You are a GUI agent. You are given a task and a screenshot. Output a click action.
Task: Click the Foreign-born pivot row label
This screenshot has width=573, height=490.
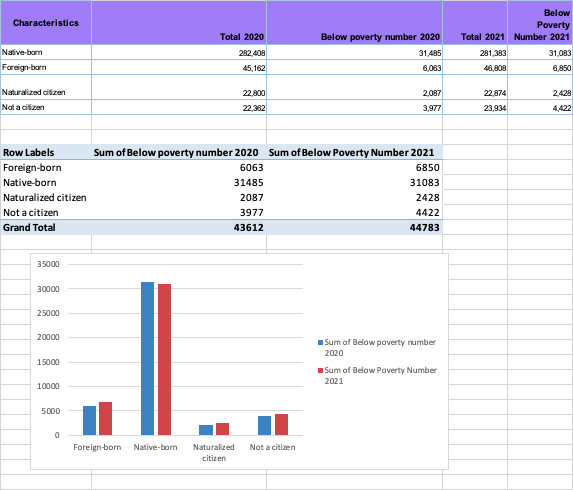tap(46, 167)
